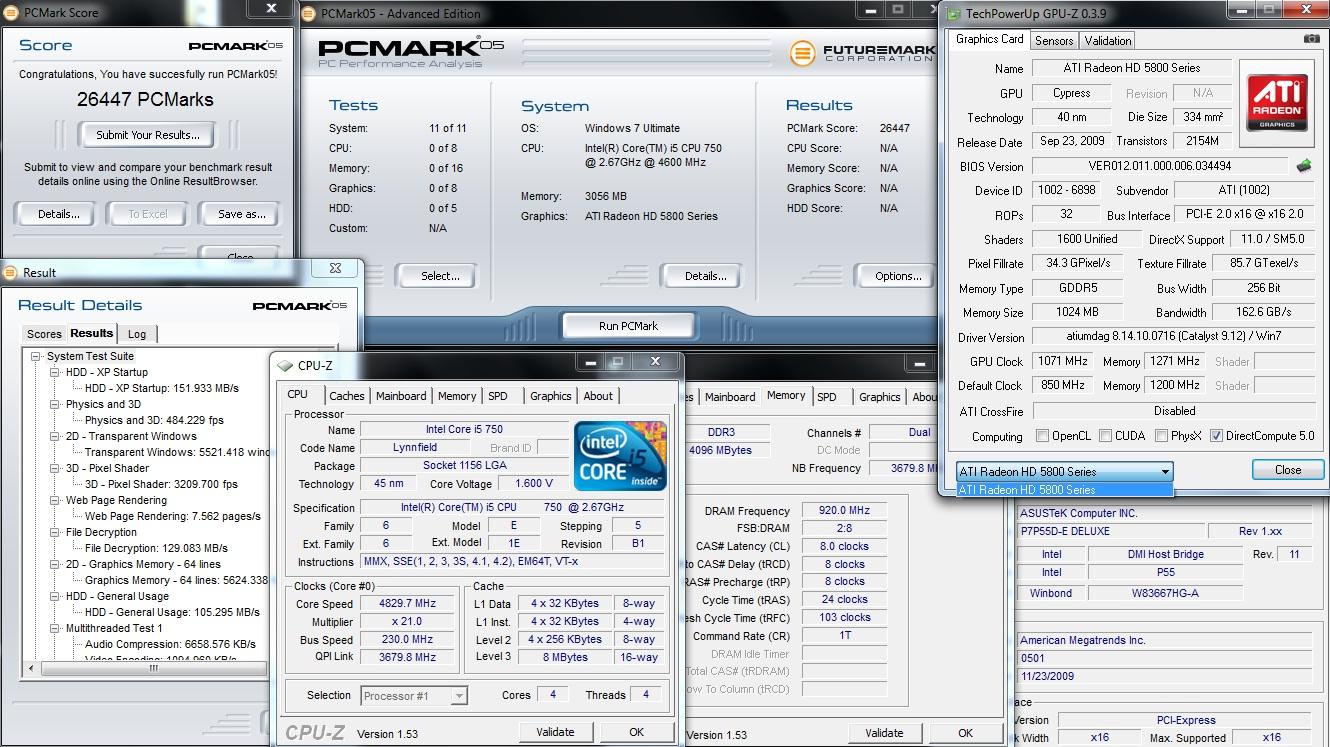Pick ATI Radeon HD 5800 Series list entry

click(x=1064, y=490)
